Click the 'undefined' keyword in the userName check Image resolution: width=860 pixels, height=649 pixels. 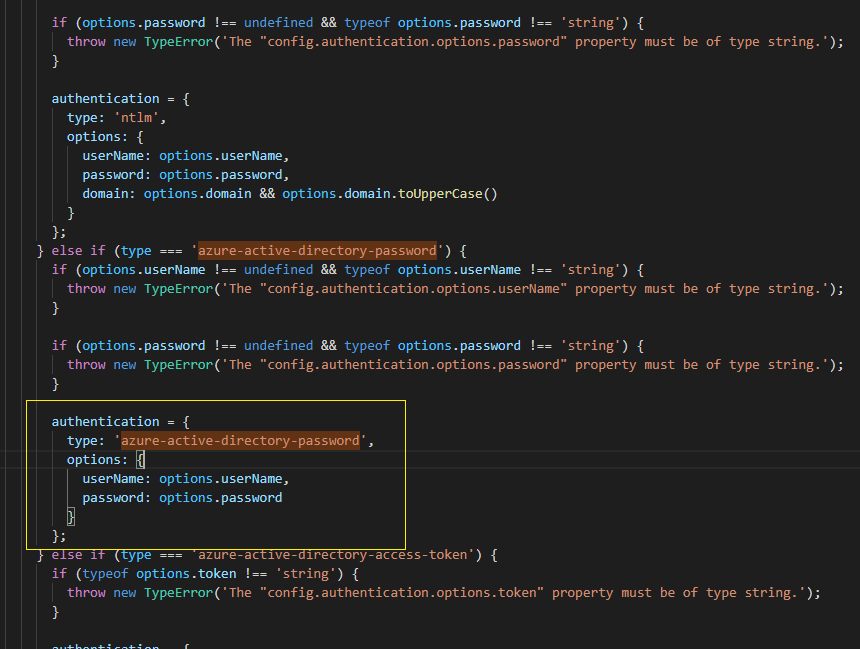point(278,269)
